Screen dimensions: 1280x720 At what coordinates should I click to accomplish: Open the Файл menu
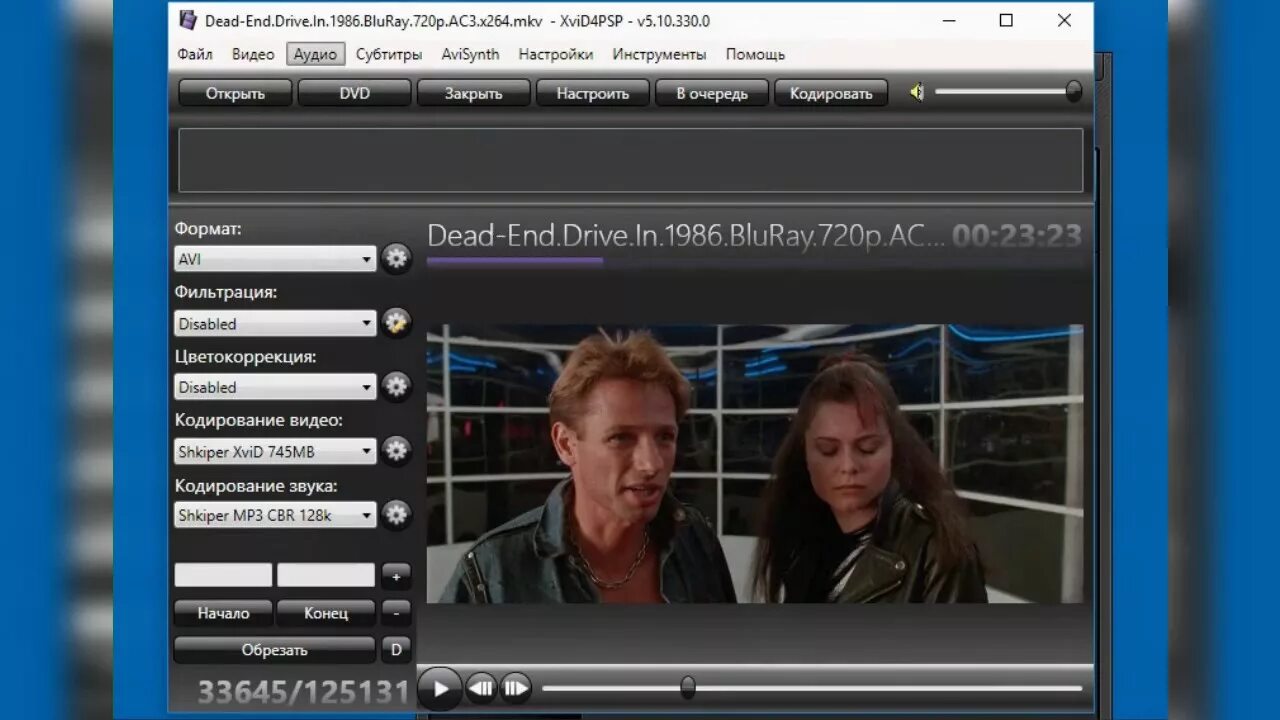tap(195, 54)
